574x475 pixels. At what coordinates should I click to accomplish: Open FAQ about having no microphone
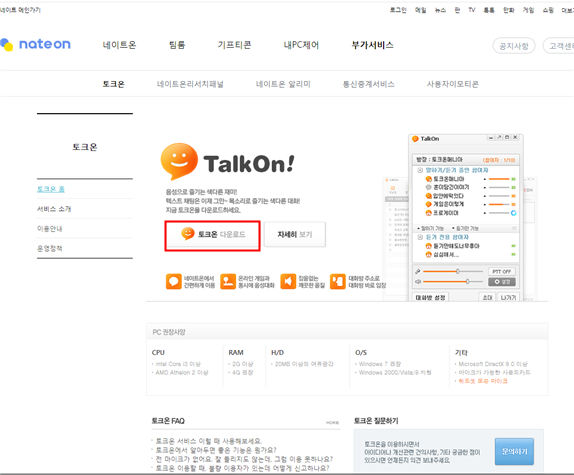click(244, 459)
